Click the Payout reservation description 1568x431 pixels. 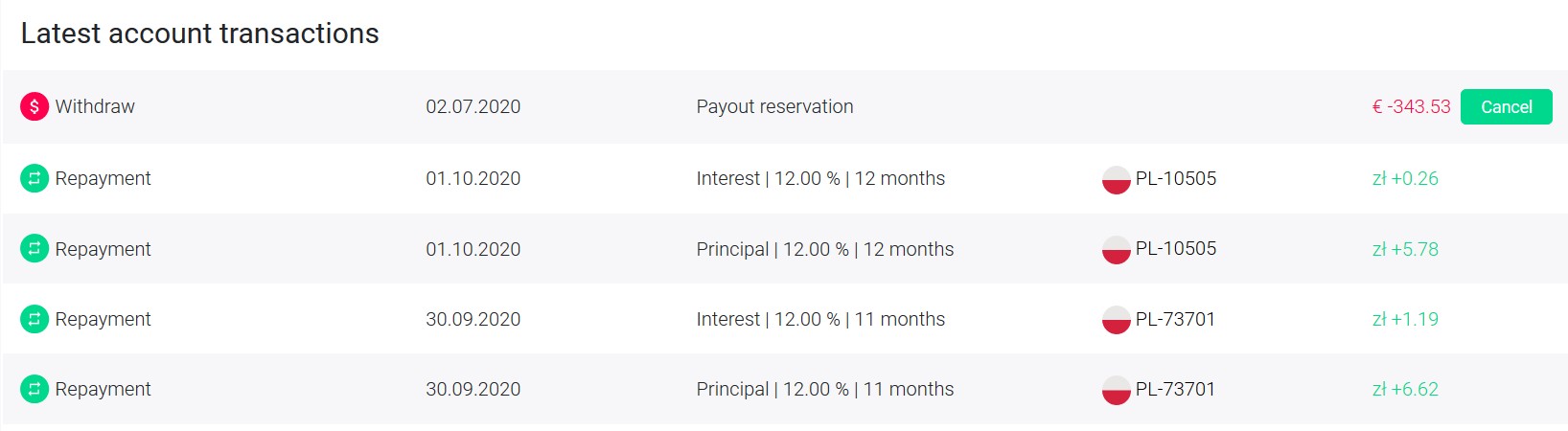point(774,106)
